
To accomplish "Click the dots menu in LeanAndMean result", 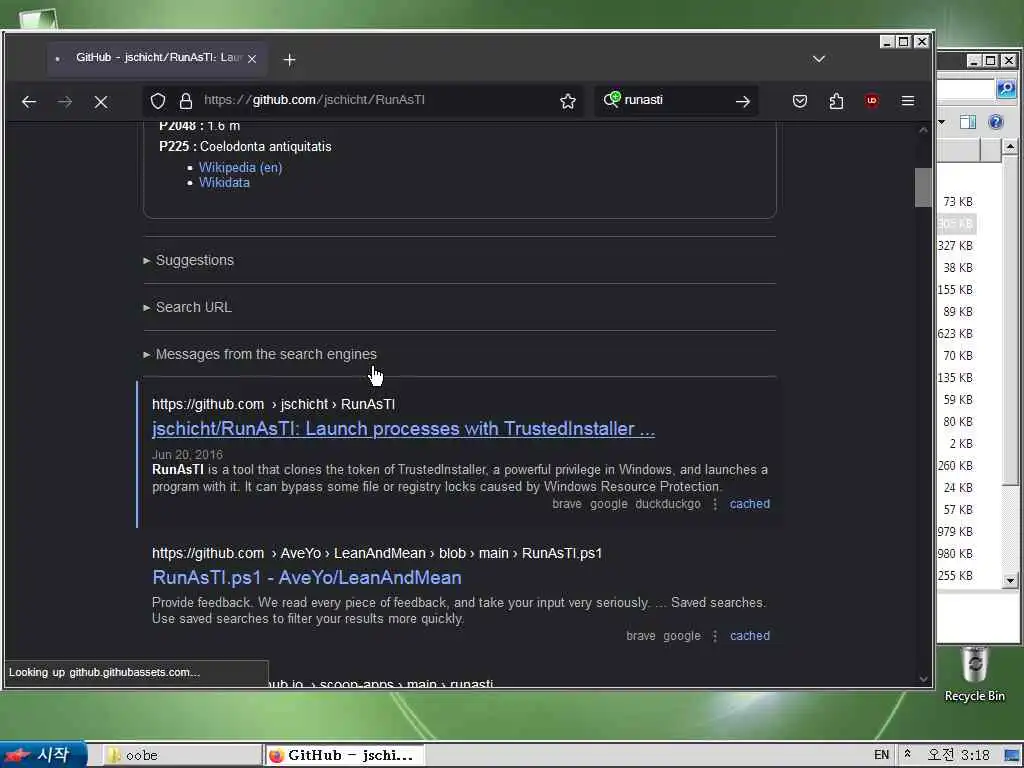I will tap(715, 636).
